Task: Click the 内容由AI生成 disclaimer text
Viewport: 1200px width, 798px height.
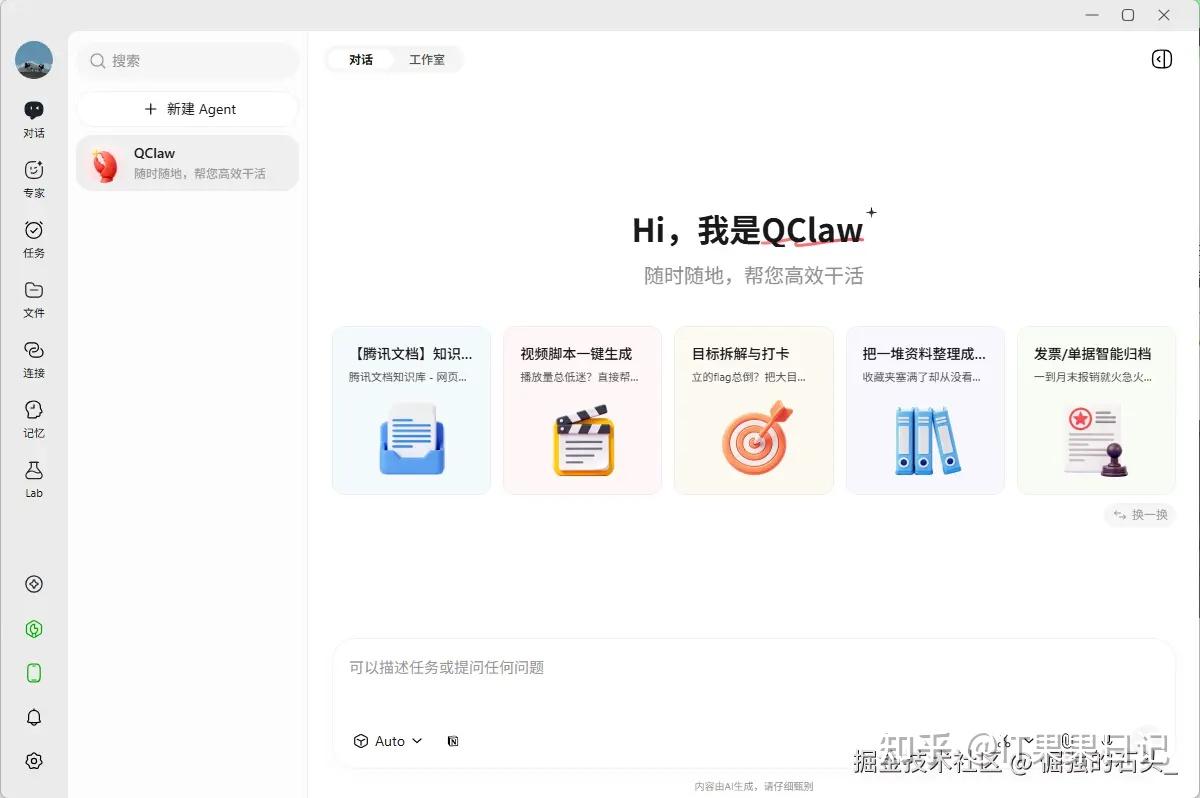Action: tap(754, 787)
